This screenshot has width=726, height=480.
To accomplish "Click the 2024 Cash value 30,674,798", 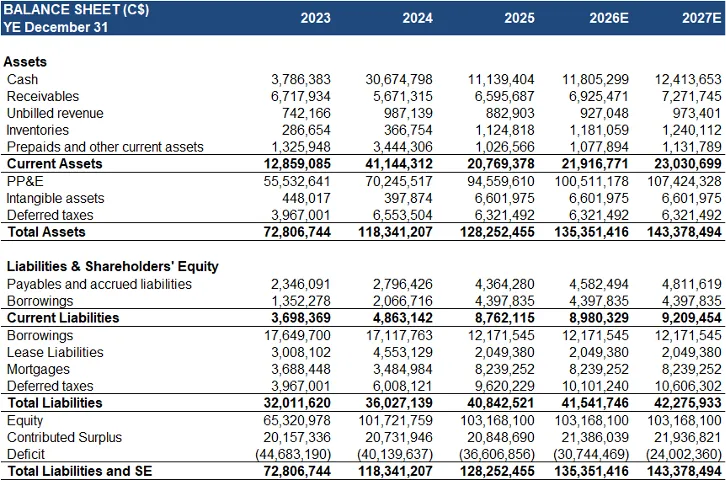I will pyautogui.click(x=399, y=79).
